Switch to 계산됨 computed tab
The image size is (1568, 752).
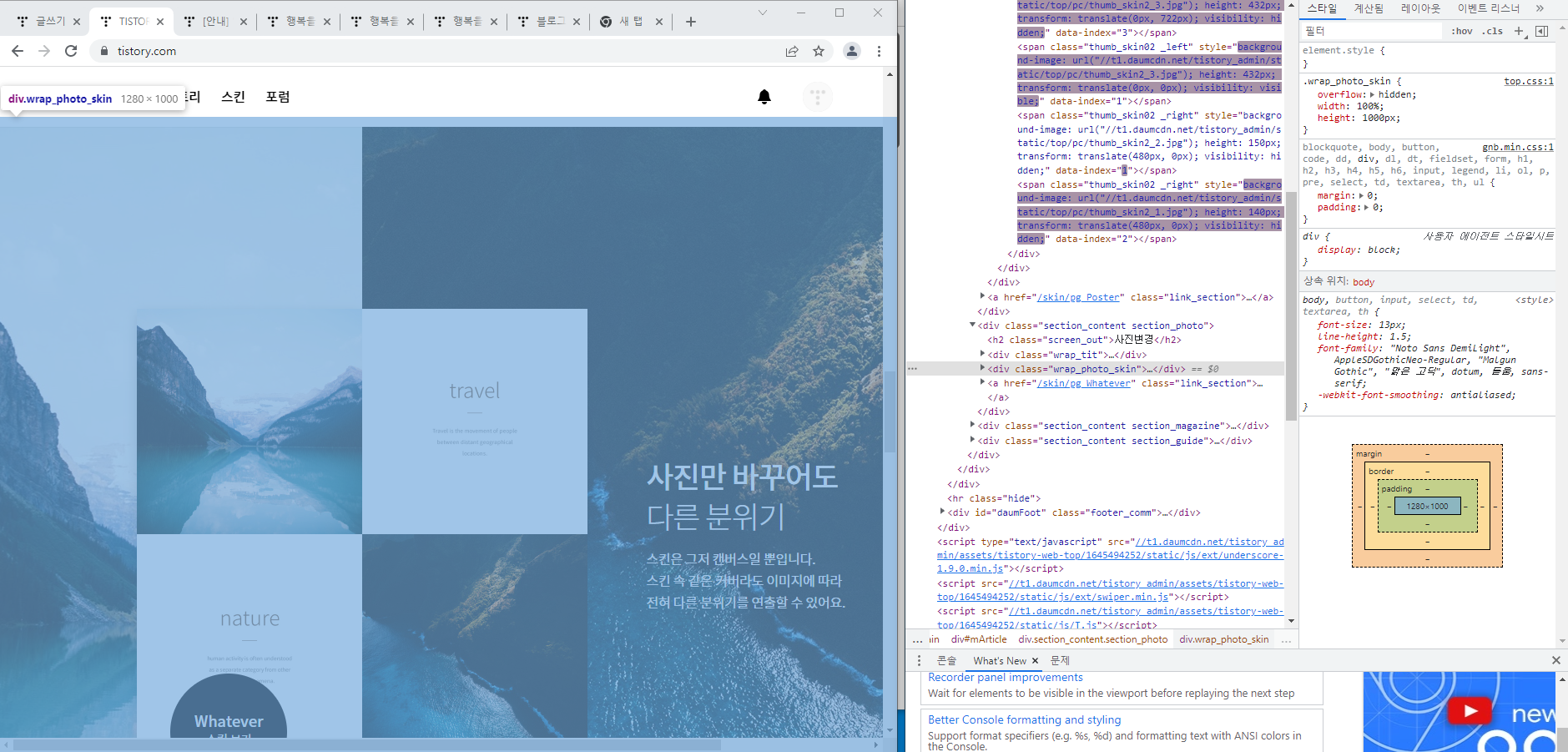pos(1369,8)
